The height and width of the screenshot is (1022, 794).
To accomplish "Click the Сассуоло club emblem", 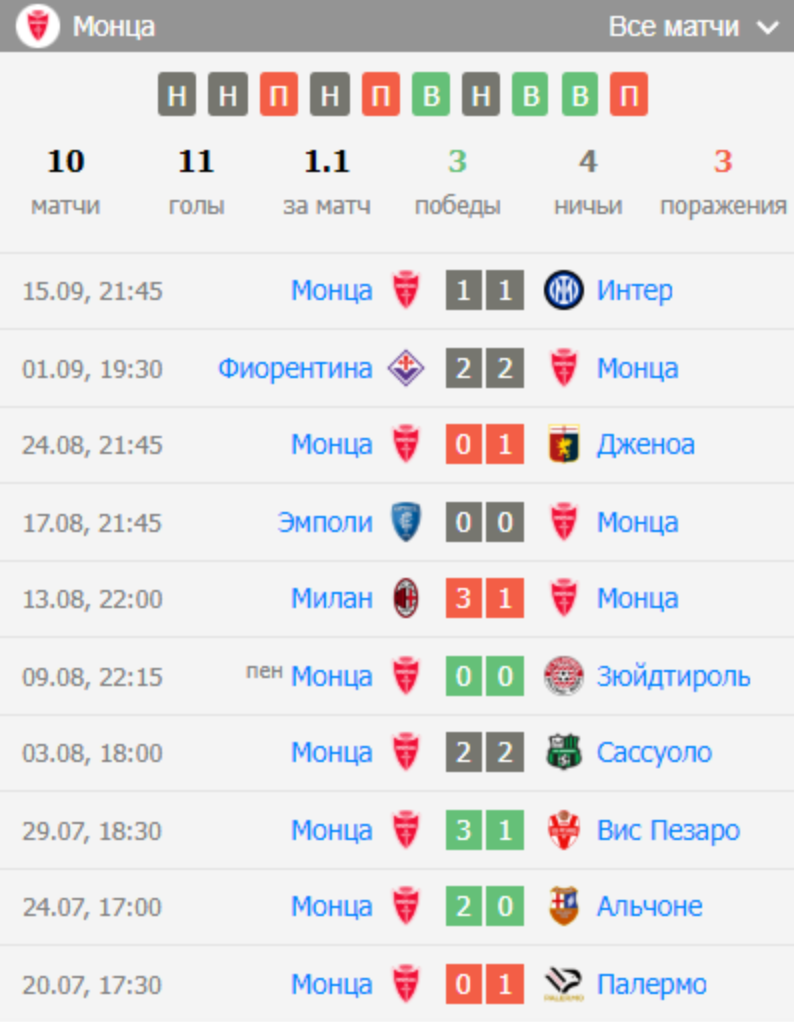I will (x=562, y=752).
